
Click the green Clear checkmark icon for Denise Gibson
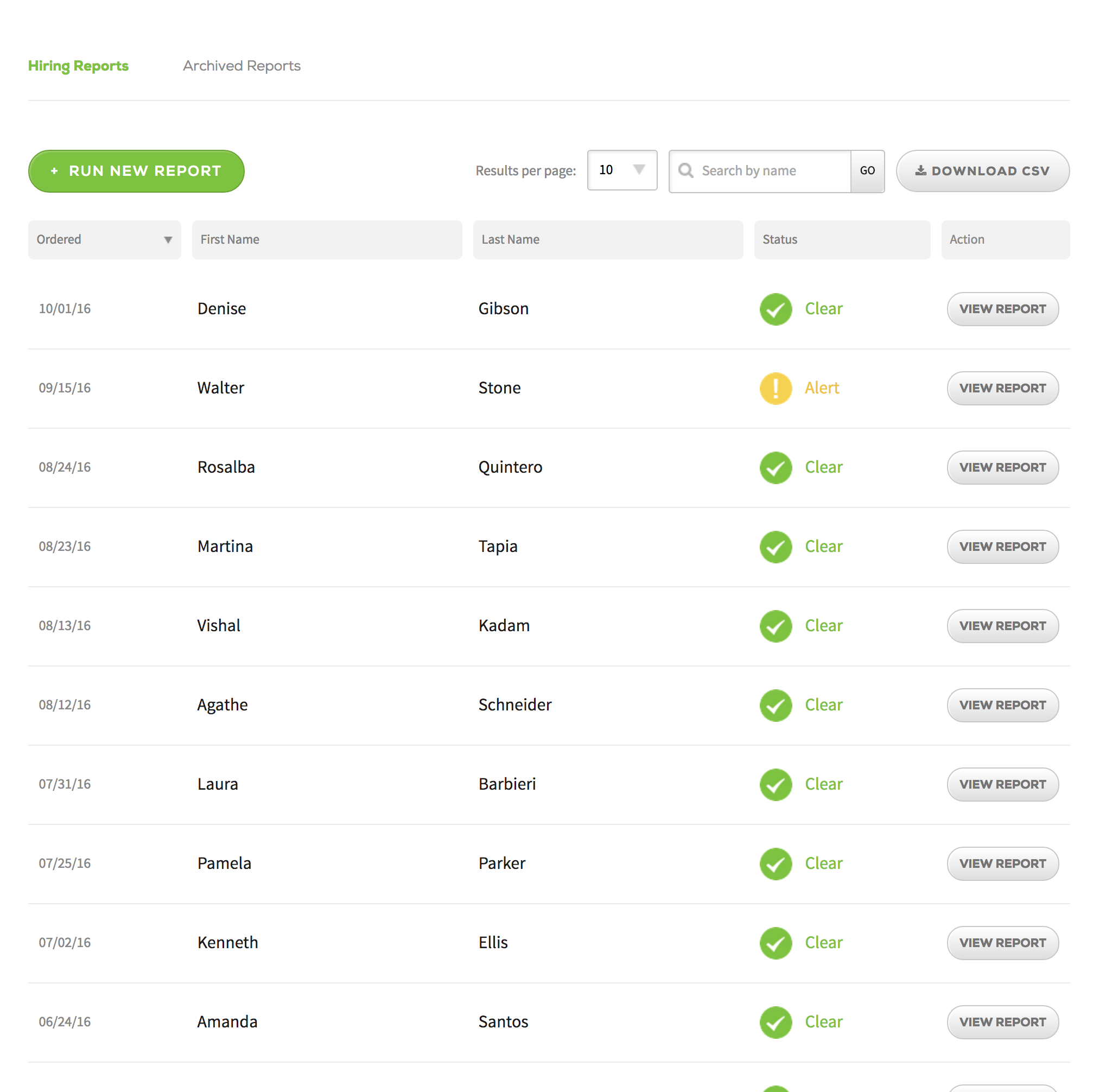776,309
